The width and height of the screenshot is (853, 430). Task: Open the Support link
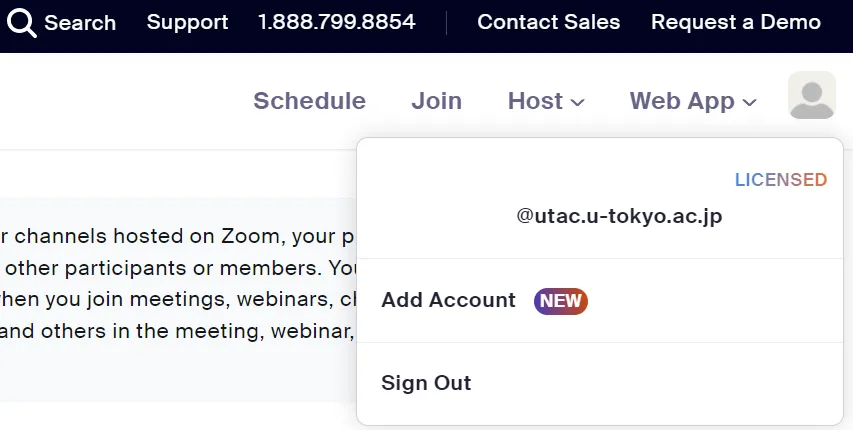(x=187, y=22)
